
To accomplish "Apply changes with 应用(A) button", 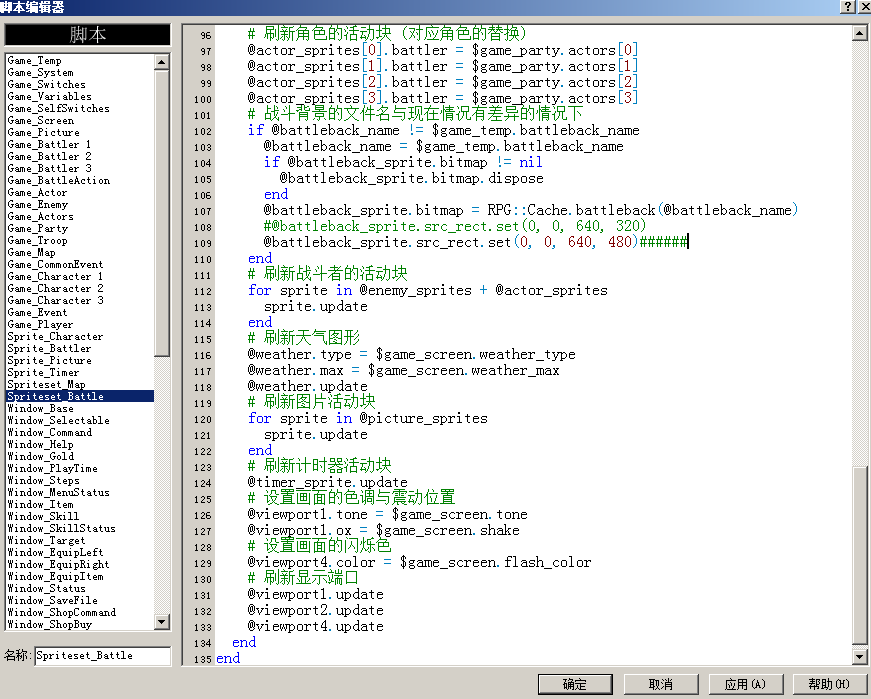I will 745,684.
